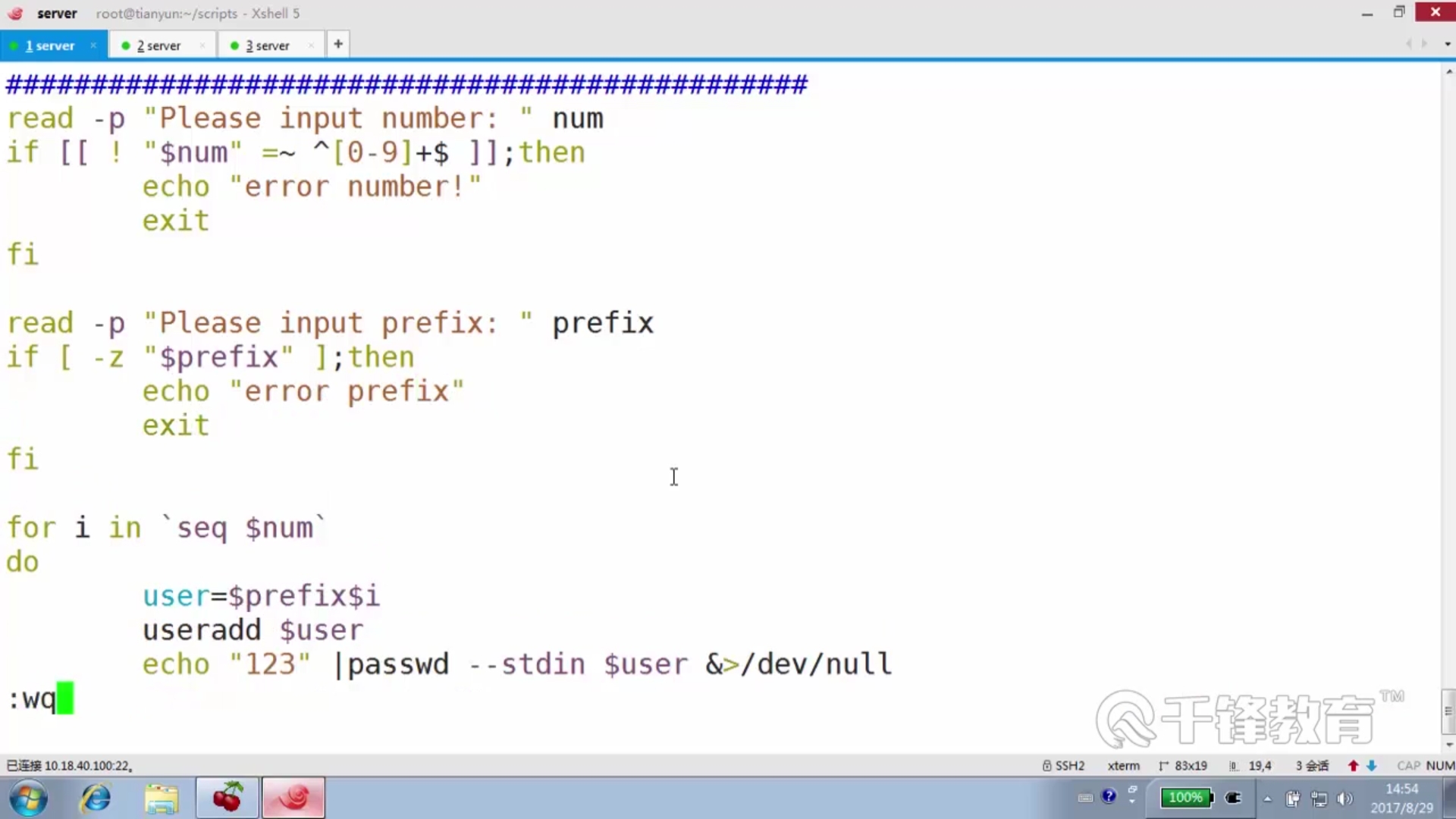Click the NUM indicator in status bar
This screenshot has width=1456, height=819.
pyautogui.click(x=1440, y=766)
